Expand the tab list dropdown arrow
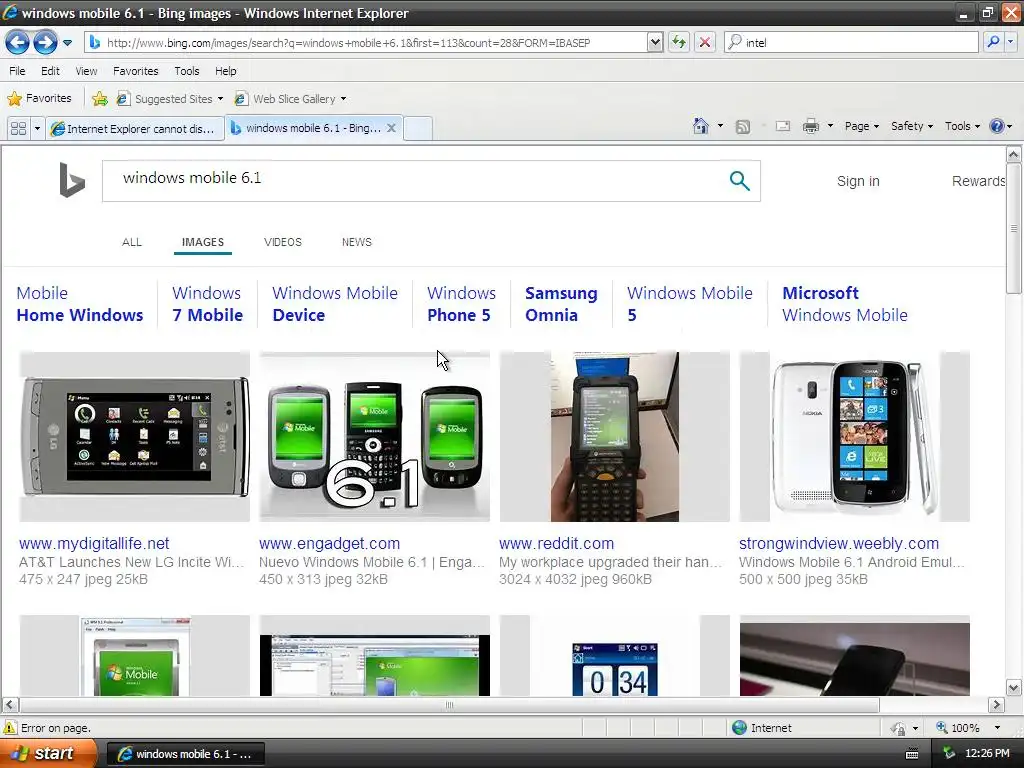 (x=37, y=129)
